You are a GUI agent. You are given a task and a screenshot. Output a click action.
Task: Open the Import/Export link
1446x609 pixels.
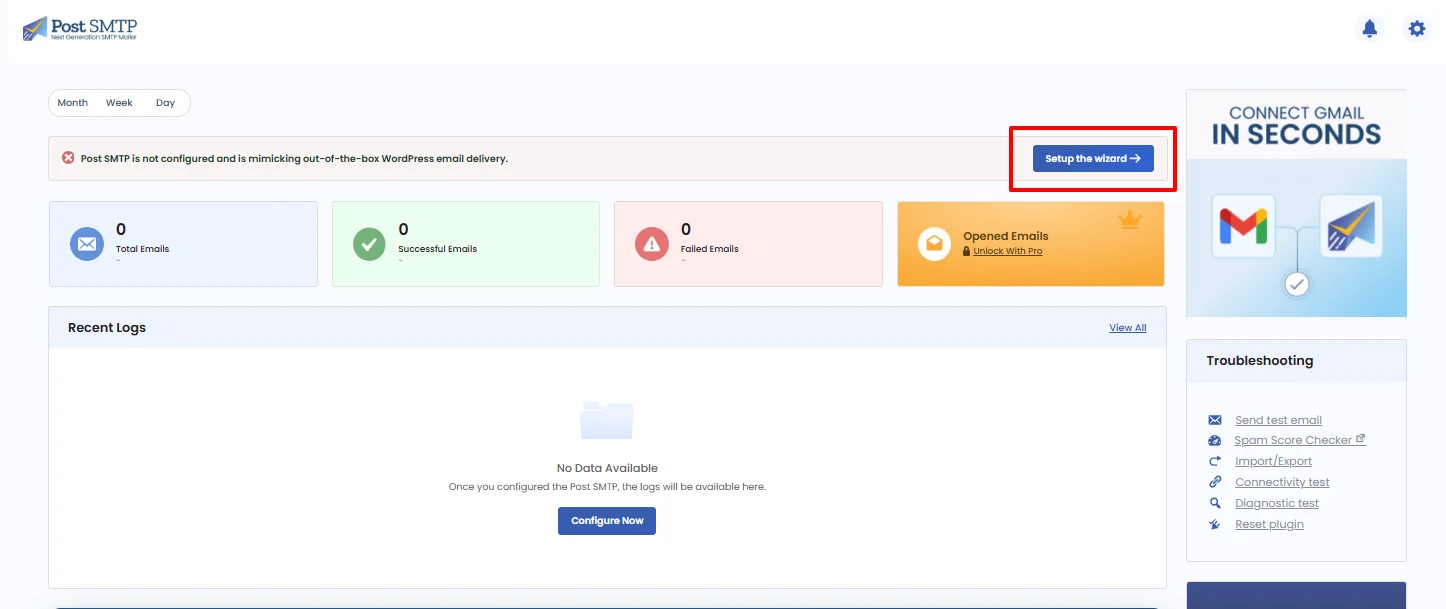coord(1273,461)
